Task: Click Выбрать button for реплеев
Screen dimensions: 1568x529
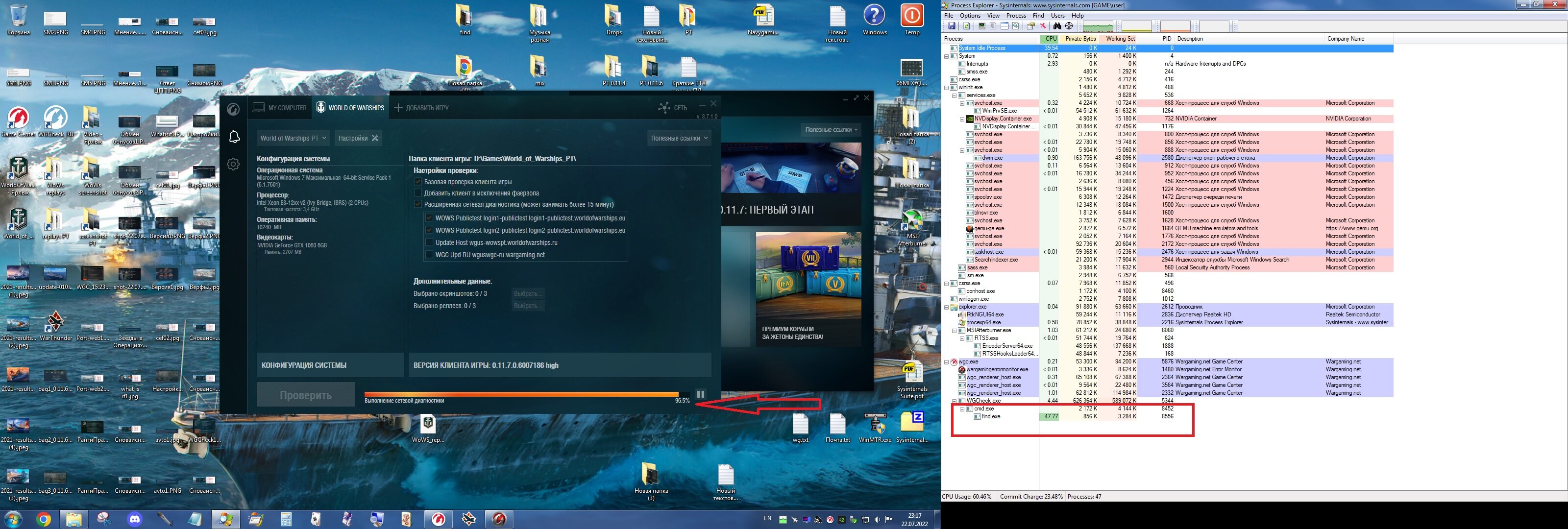Action: (x=527, y=306)
